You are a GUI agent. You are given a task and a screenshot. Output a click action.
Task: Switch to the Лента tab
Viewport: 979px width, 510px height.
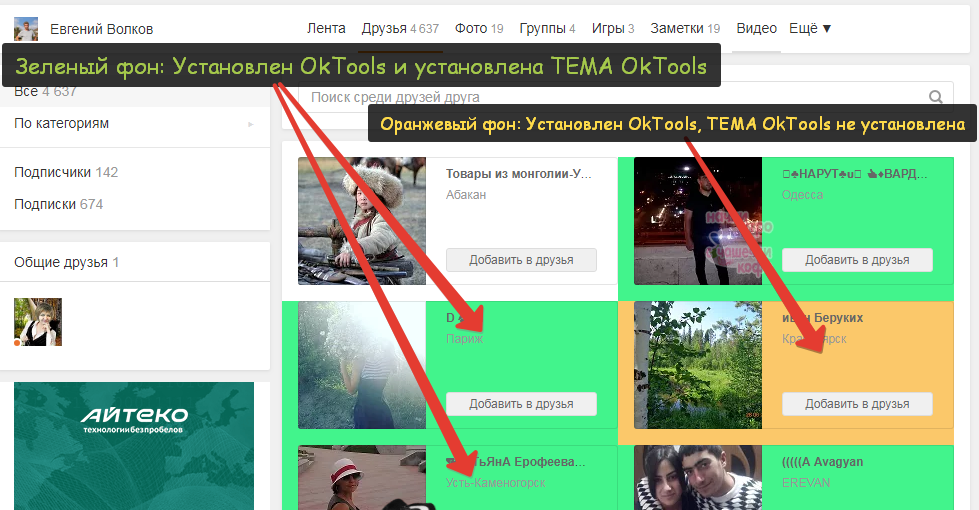coord(326,28)
